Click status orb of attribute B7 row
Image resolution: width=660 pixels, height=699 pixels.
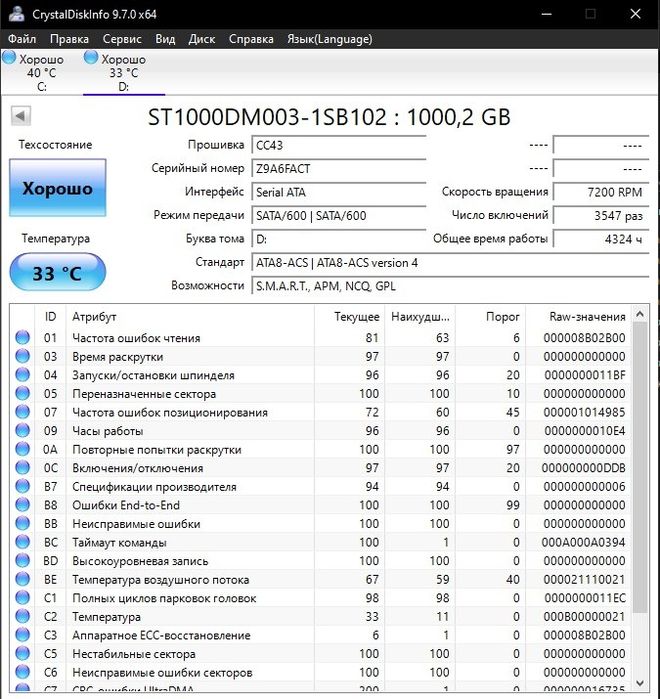23,486
